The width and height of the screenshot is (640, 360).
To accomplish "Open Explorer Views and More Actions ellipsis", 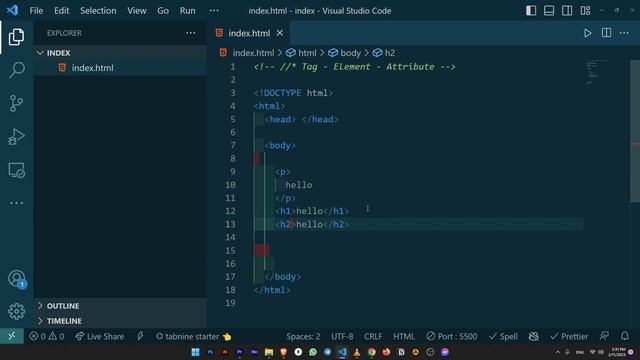I will [191, 33].
